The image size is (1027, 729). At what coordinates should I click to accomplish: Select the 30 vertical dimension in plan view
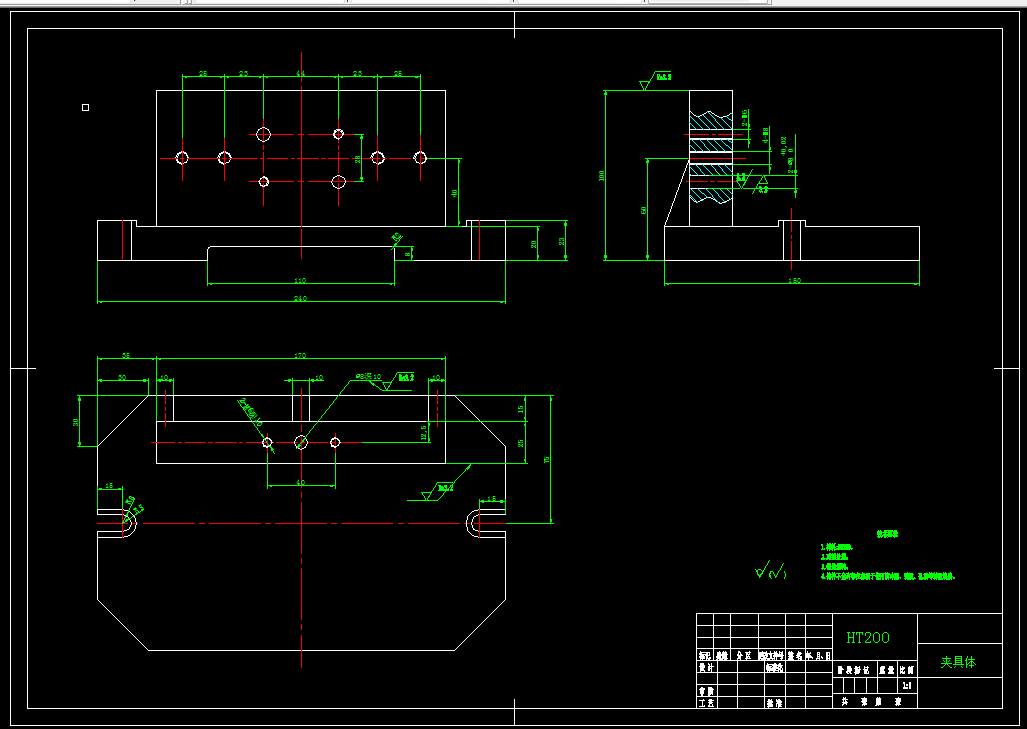pyautogui.click(x=75, y=422)
